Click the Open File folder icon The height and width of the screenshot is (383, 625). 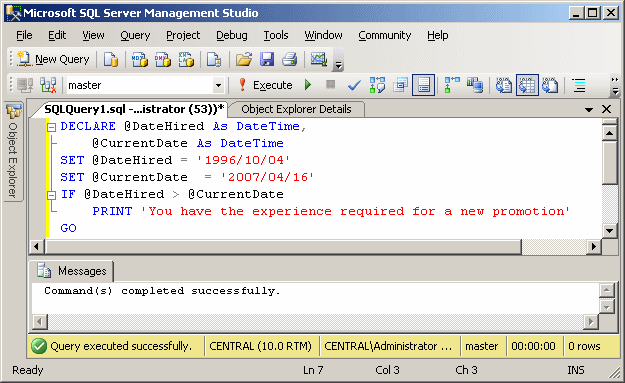tap(244, 60)
